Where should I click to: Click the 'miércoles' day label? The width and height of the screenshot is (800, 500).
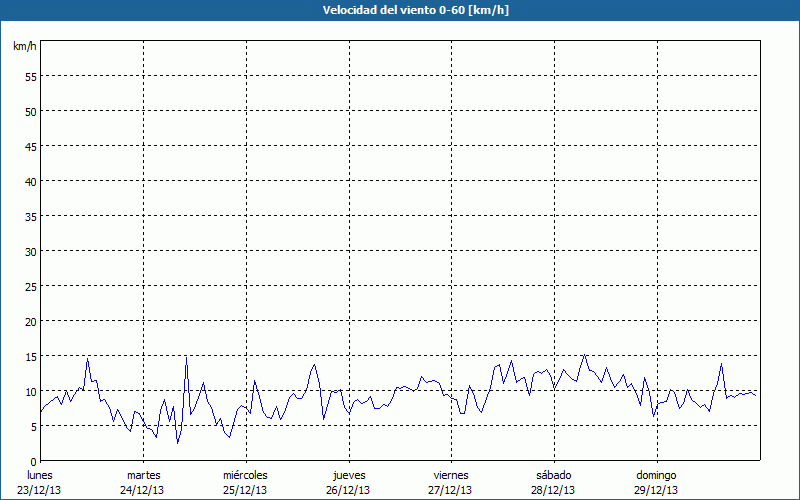245,475
